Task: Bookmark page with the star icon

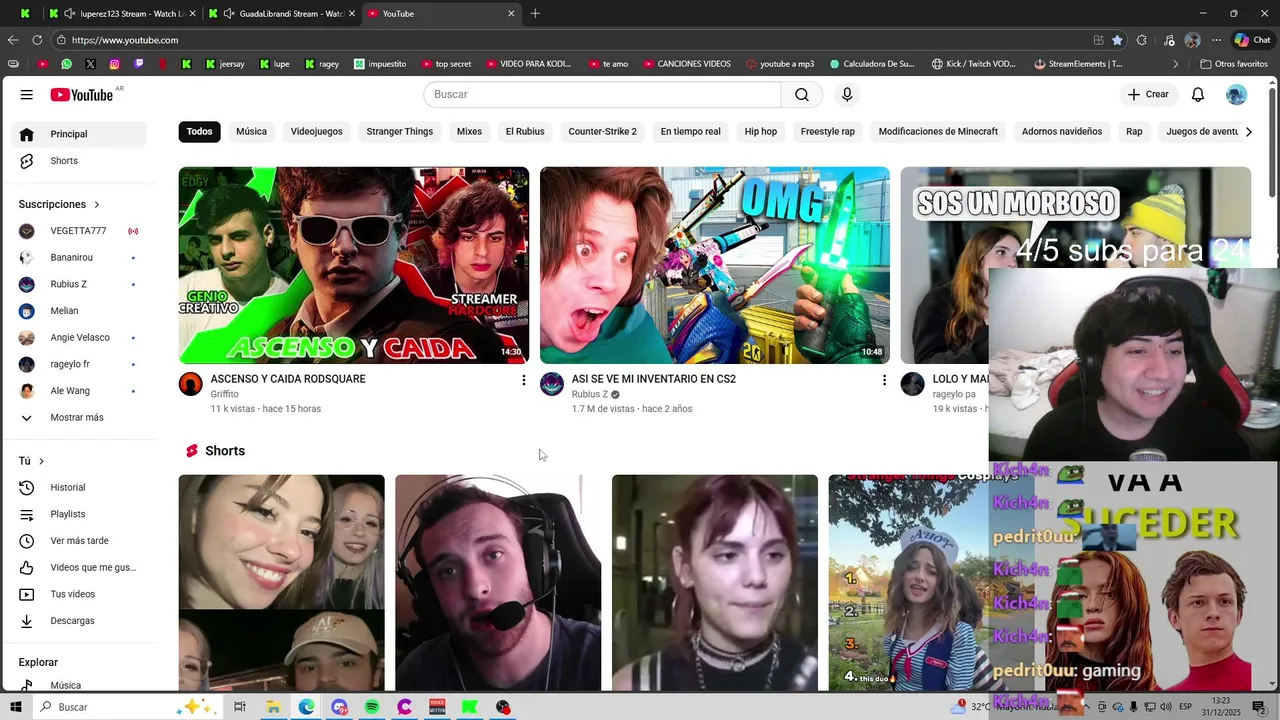Action: 1117,40
